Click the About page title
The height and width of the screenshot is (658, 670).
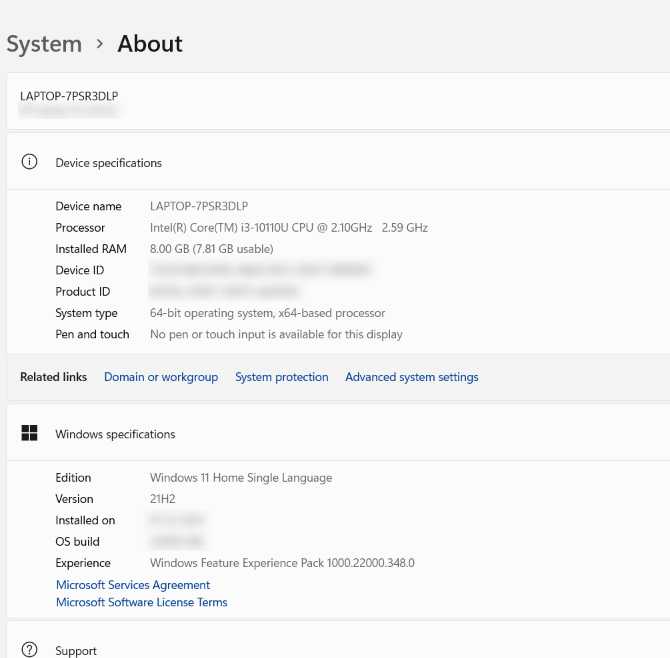pos(150,44)
